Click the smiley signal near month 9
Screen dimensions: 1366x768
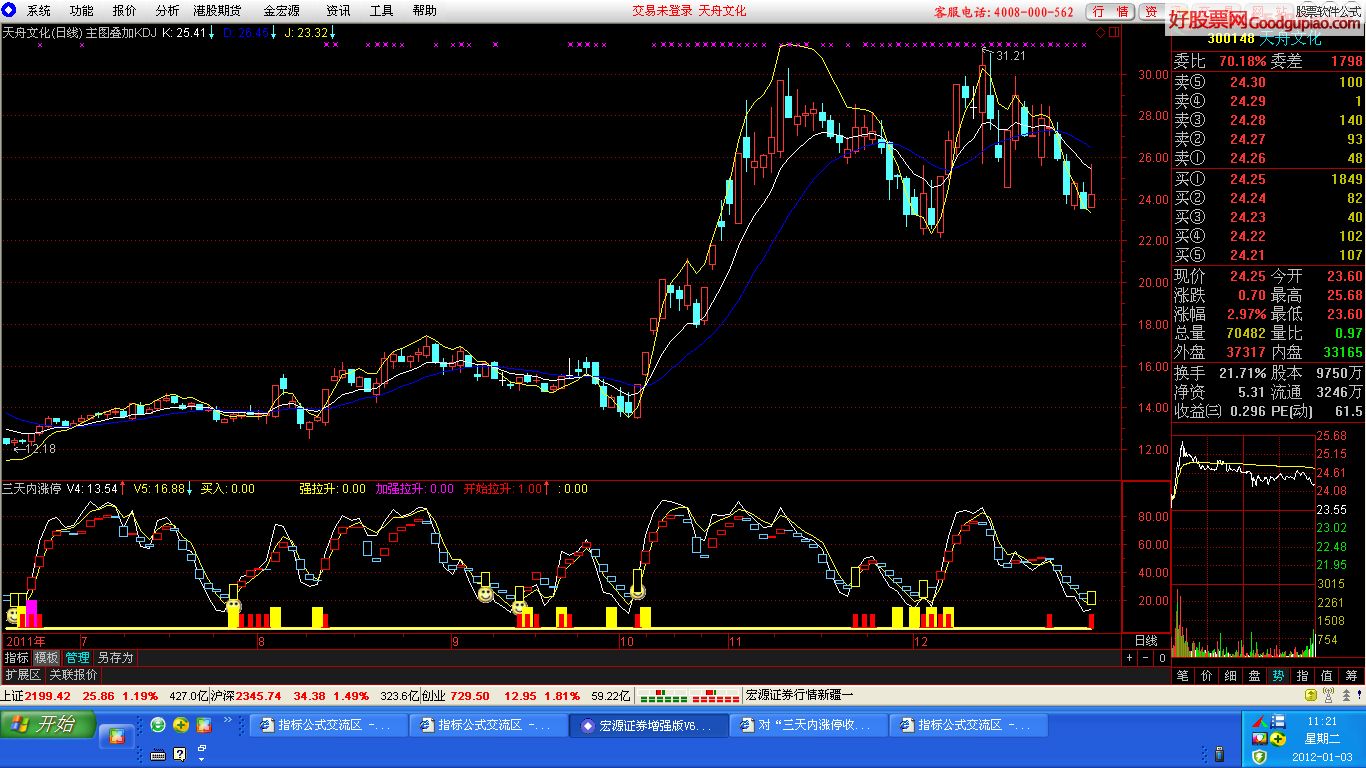485,594
